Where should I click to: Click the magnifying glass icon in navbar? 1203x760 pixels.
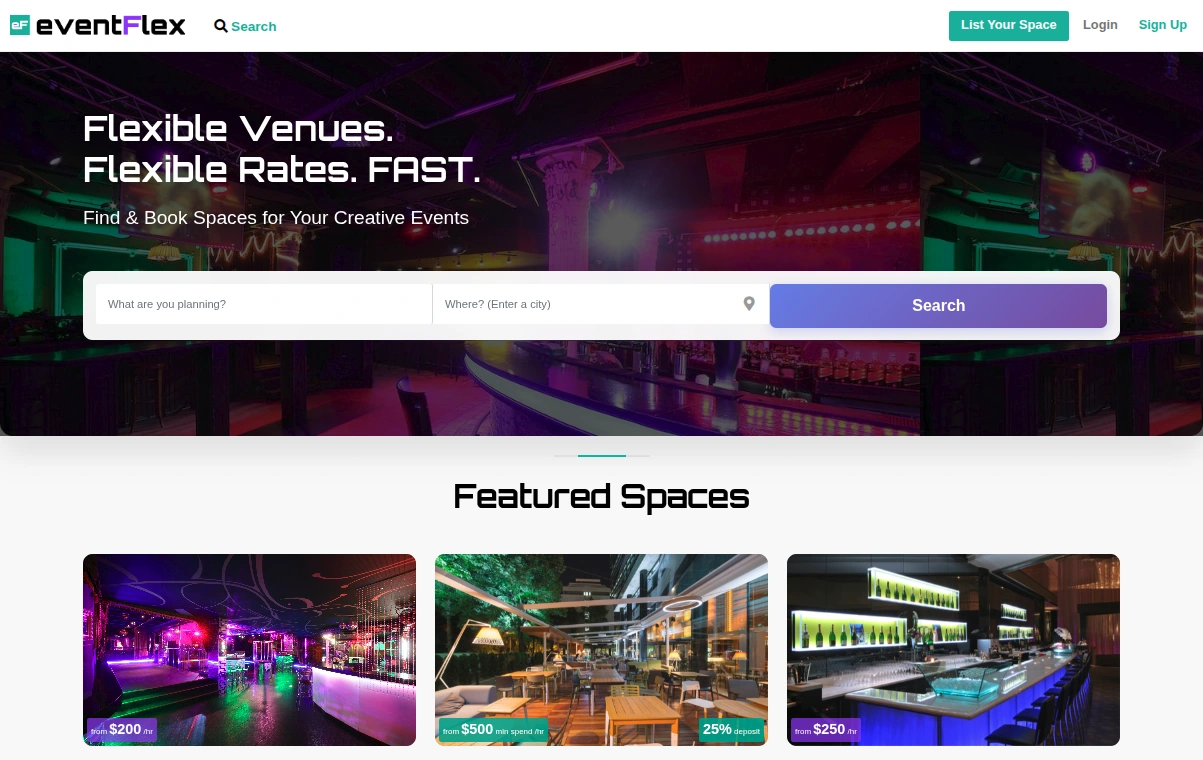(x=221, y=26)
